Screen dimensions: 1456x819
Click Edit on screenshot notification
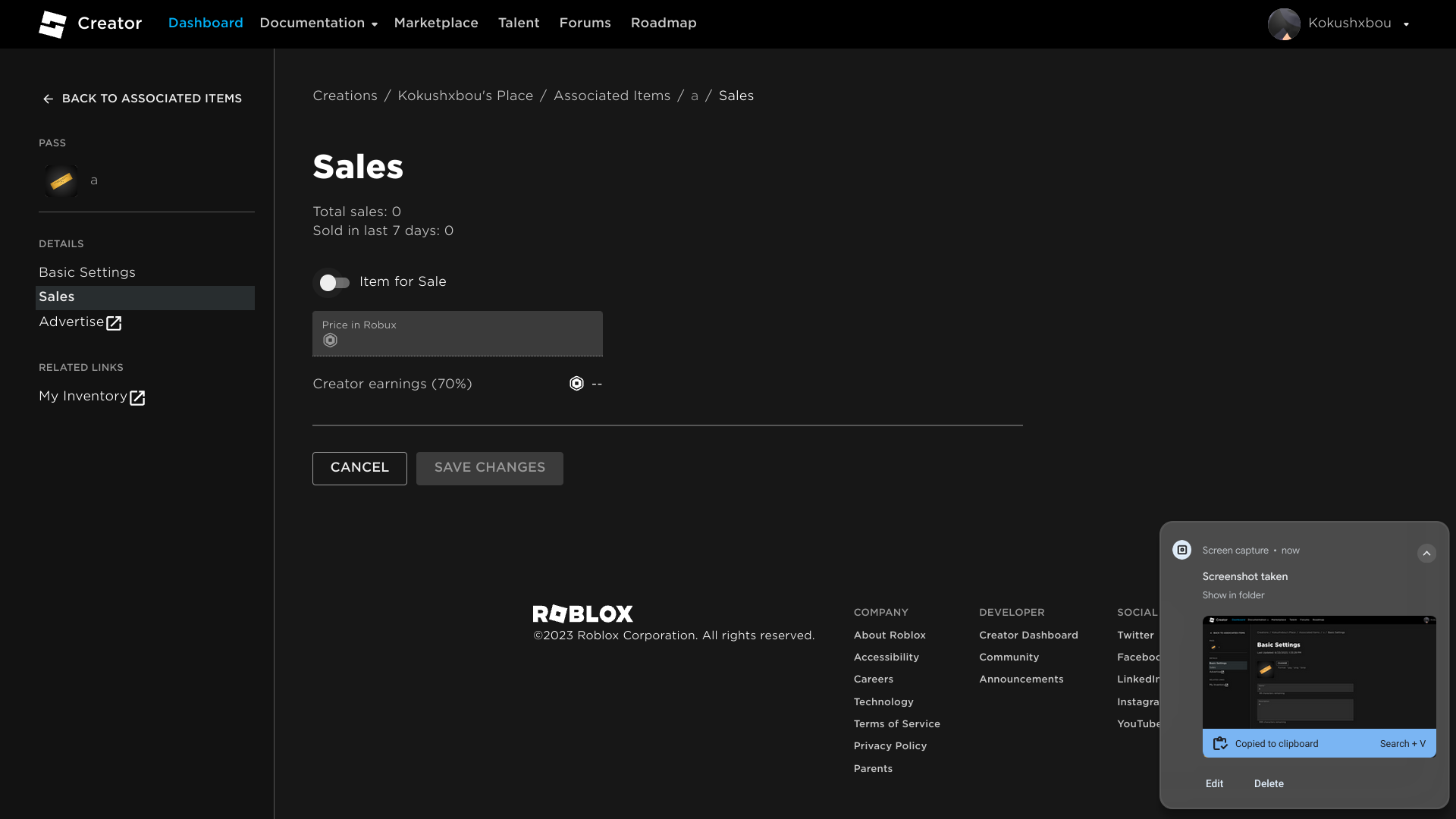[1214, 784]
